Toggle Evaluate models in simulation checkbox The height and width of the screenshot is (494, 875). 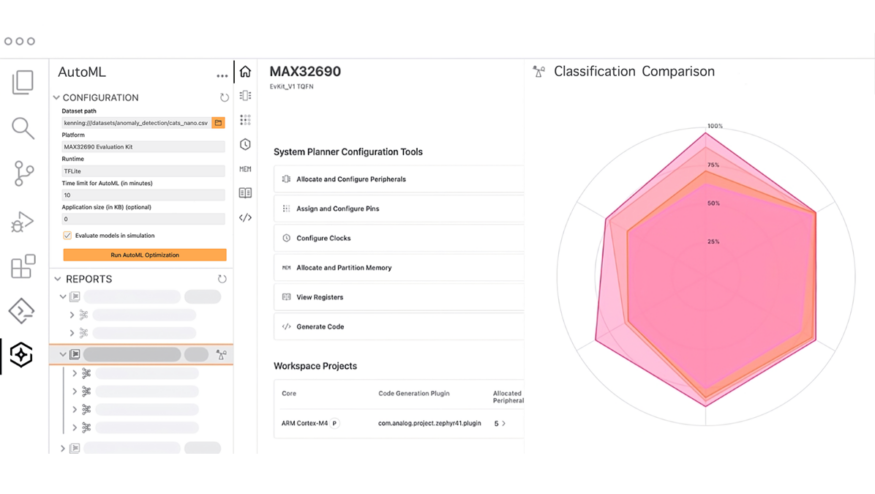click(x=67, y=236)
